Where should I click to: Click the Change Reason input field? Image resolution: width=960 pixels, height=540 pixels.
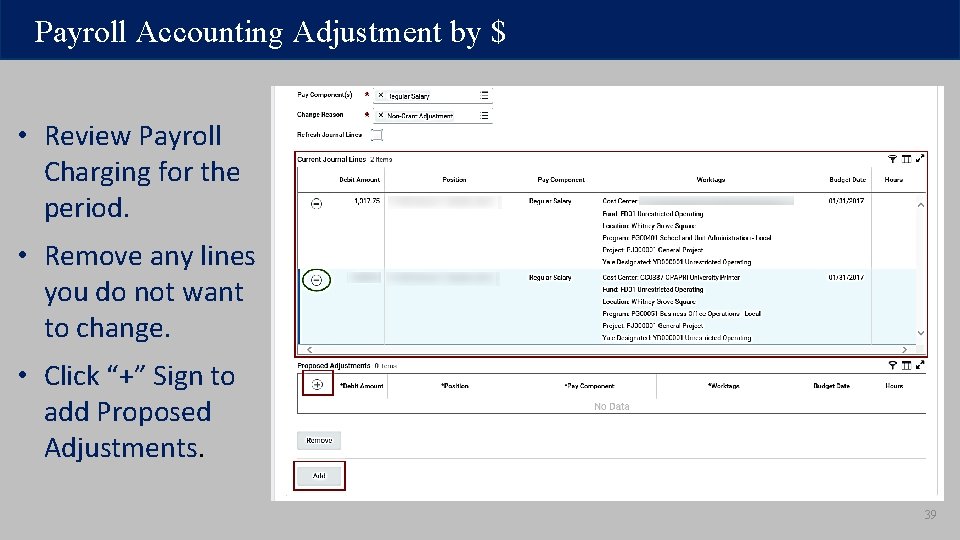click(432, 115)
